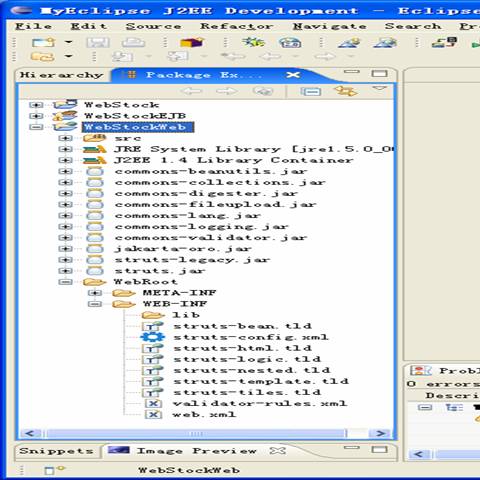Image resolution: width=480 pixels, height=480 pixels.
Task: Click Forward arrow in Package Explorer toolbar
Action: [227, 91]
